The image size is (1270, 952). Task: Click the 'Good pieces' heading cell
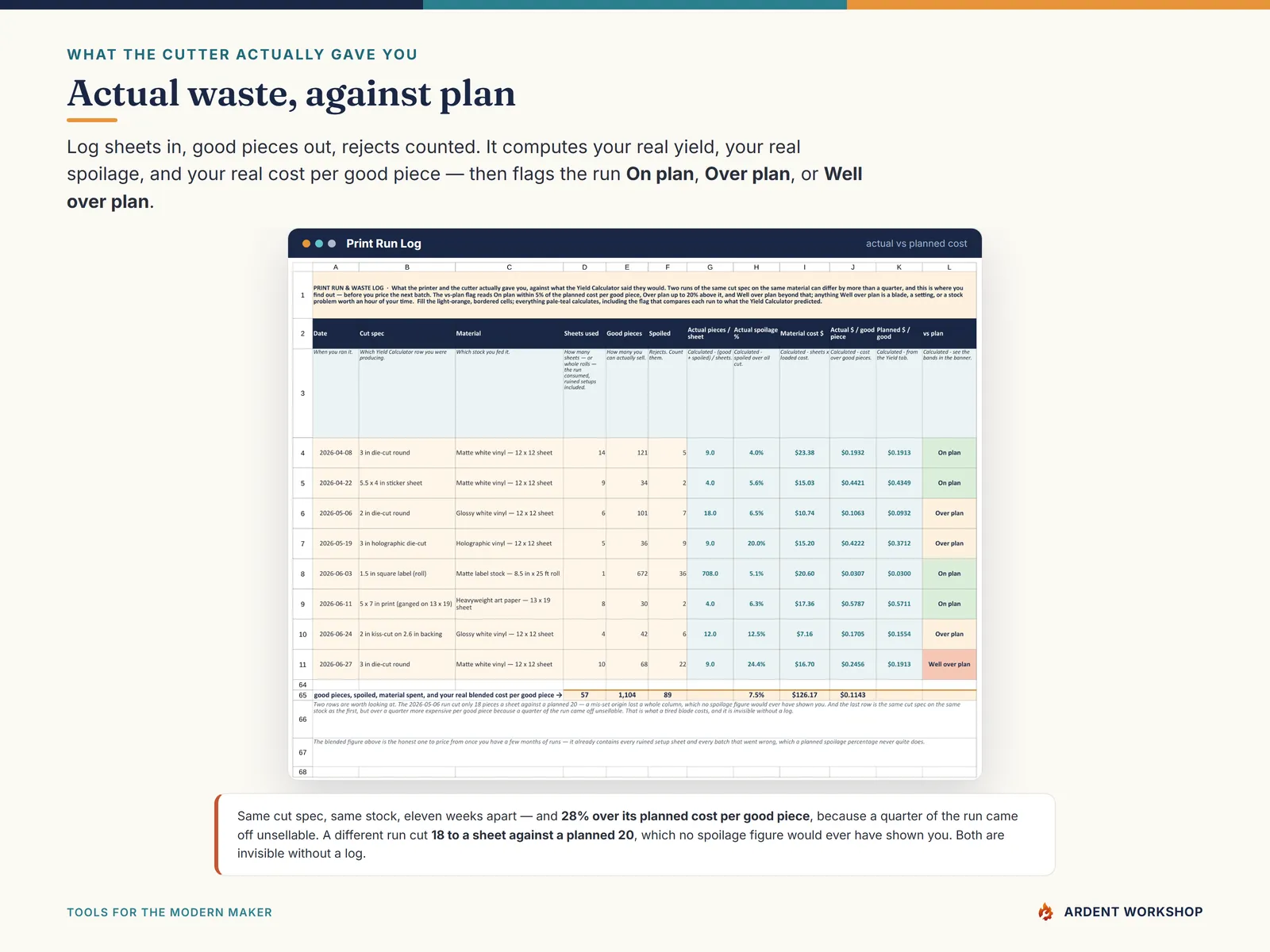[x=627, y=333]
